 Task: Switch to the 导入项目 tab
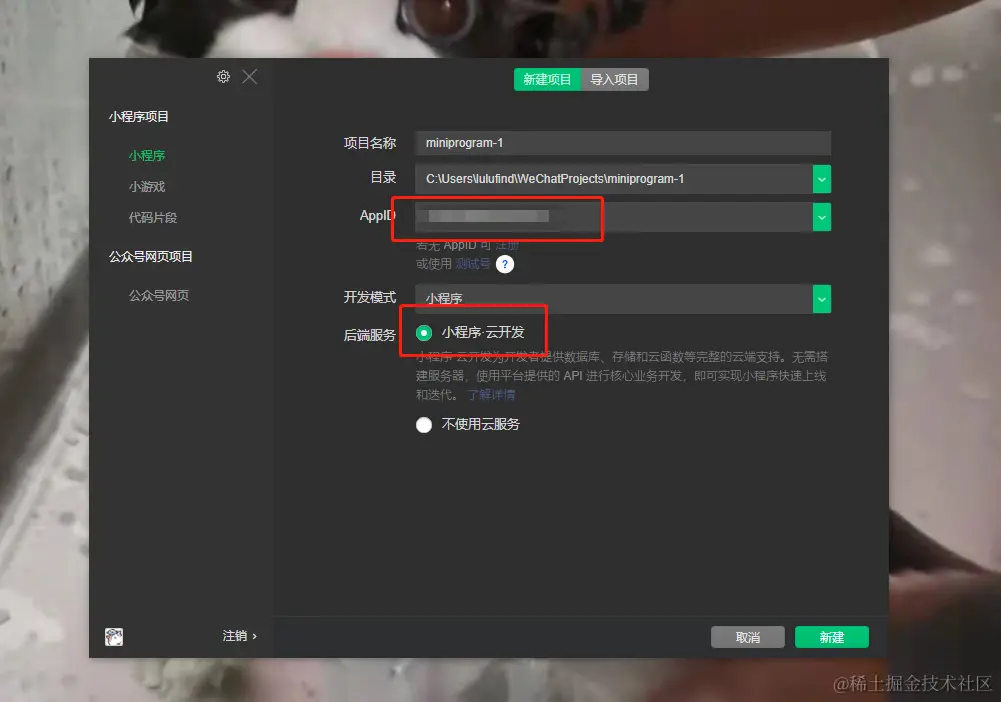(614, 80)
